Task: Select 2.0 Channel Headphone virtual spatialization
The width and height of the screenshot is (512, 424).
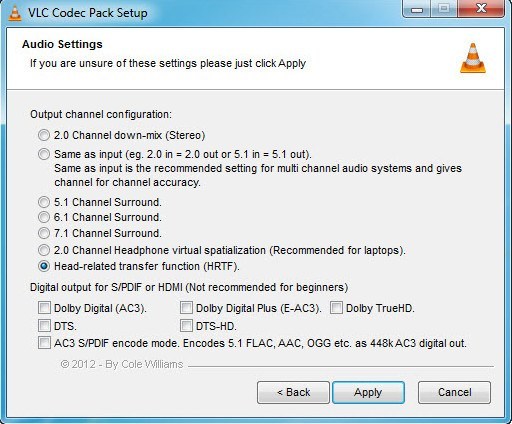Action: 44,250
